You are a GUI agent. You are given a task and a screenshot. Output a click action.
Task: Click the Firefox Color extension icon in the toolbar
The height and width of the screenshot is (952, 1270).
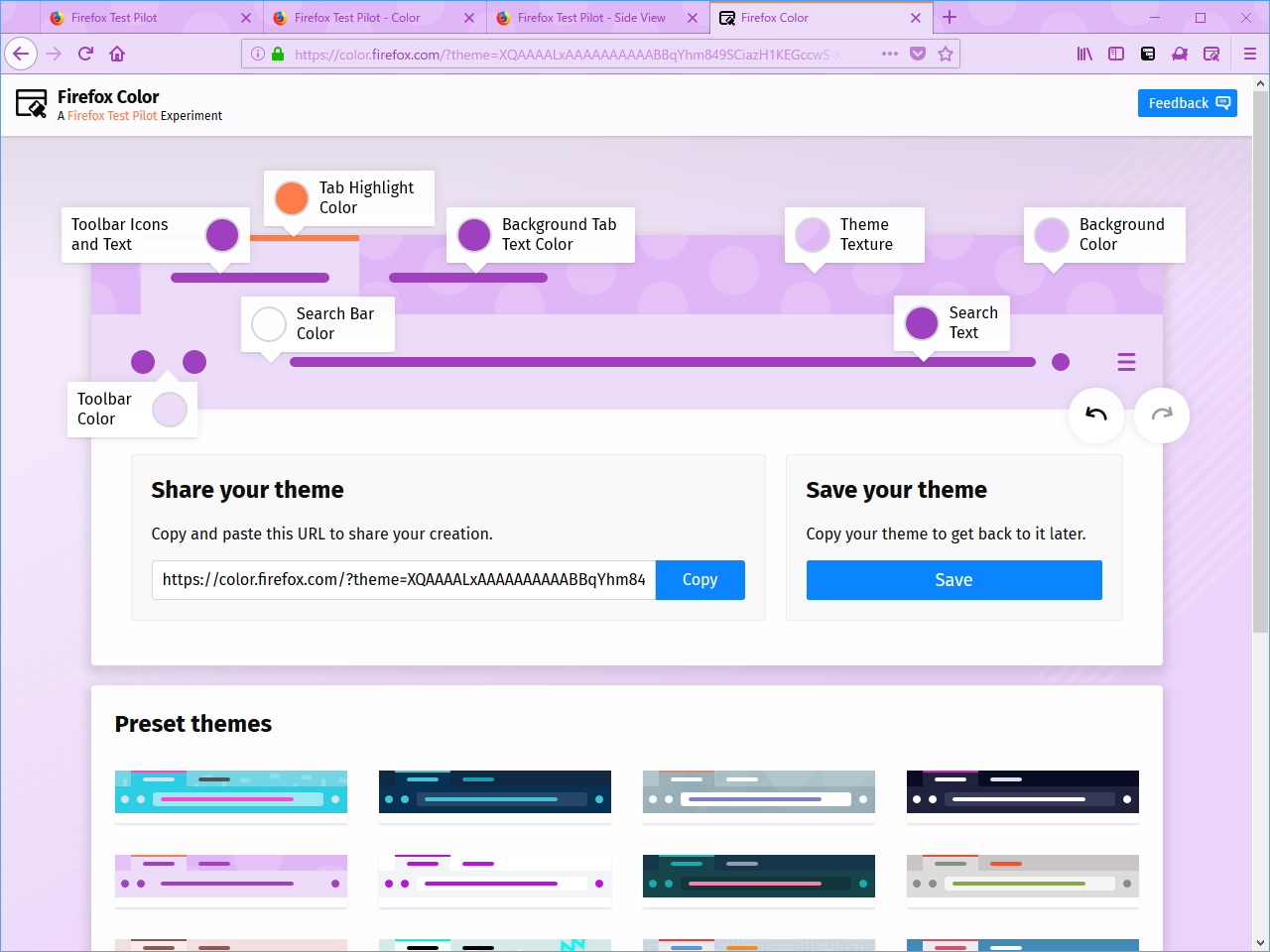coord(1211,54)
